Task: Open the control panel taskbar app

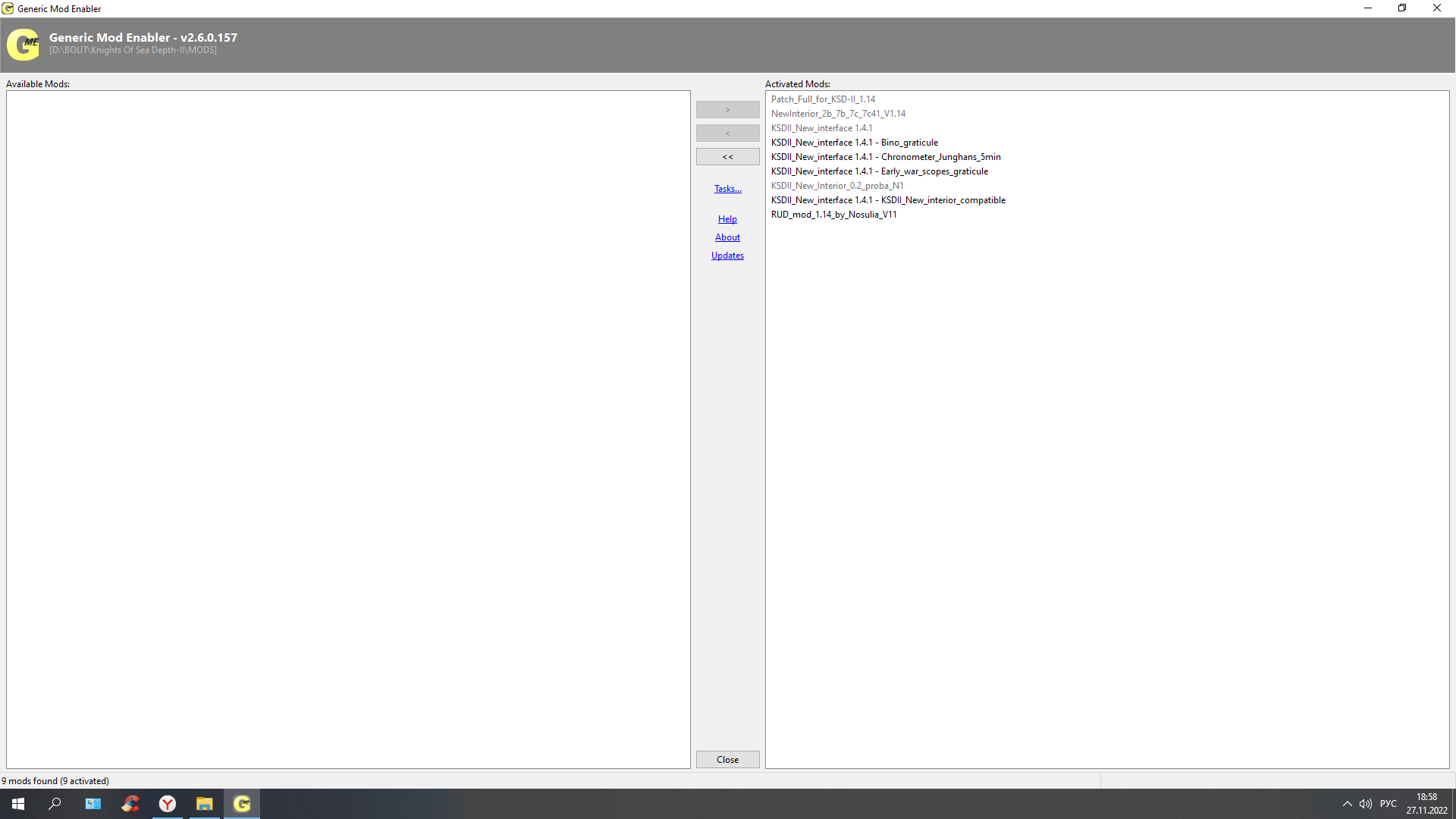Action: (x=93, y=804)
